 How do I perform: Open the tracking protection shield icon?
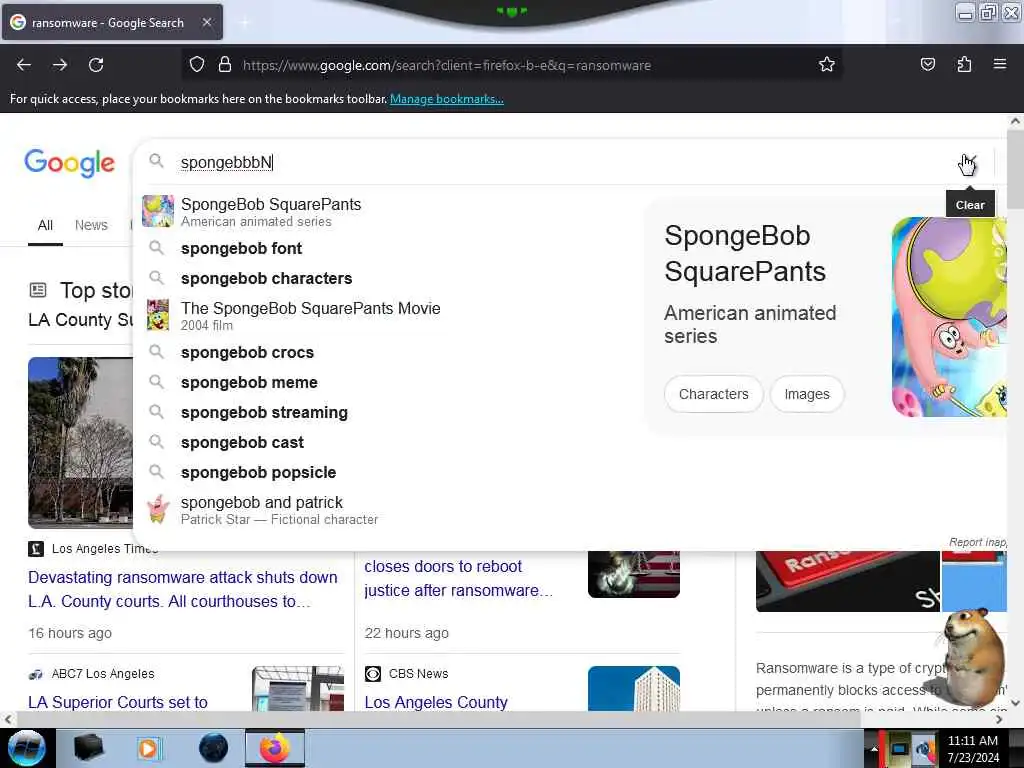197,65
